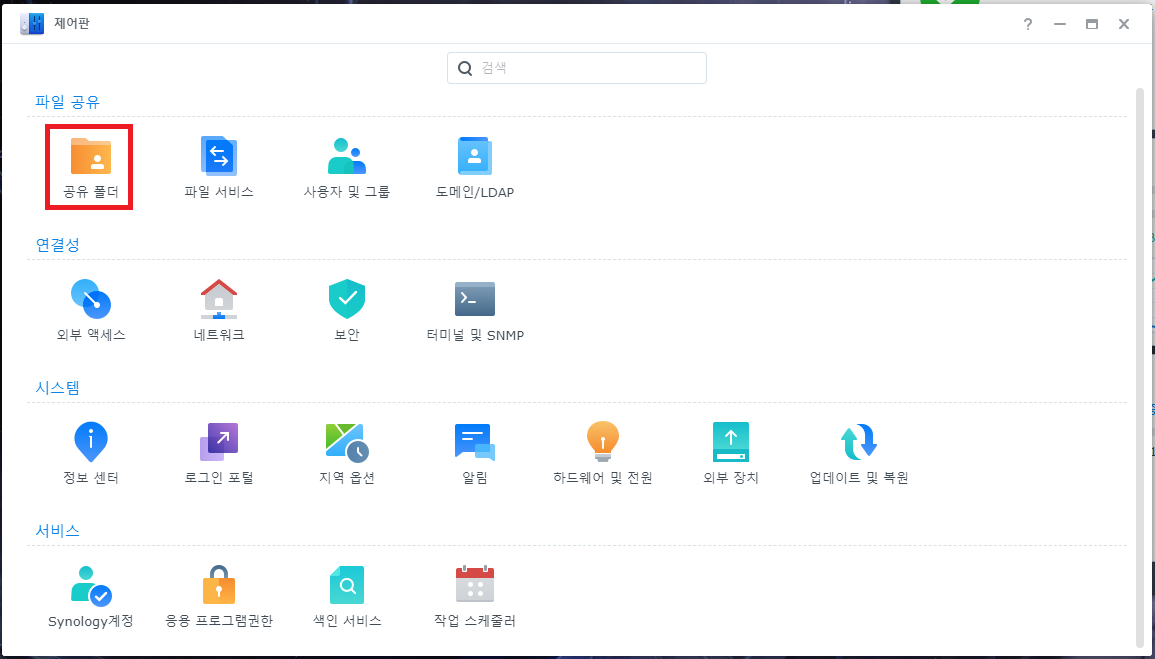Open the 로그인 포털 icon
This screenshot has height=659, width=1155.
point(219,443)
